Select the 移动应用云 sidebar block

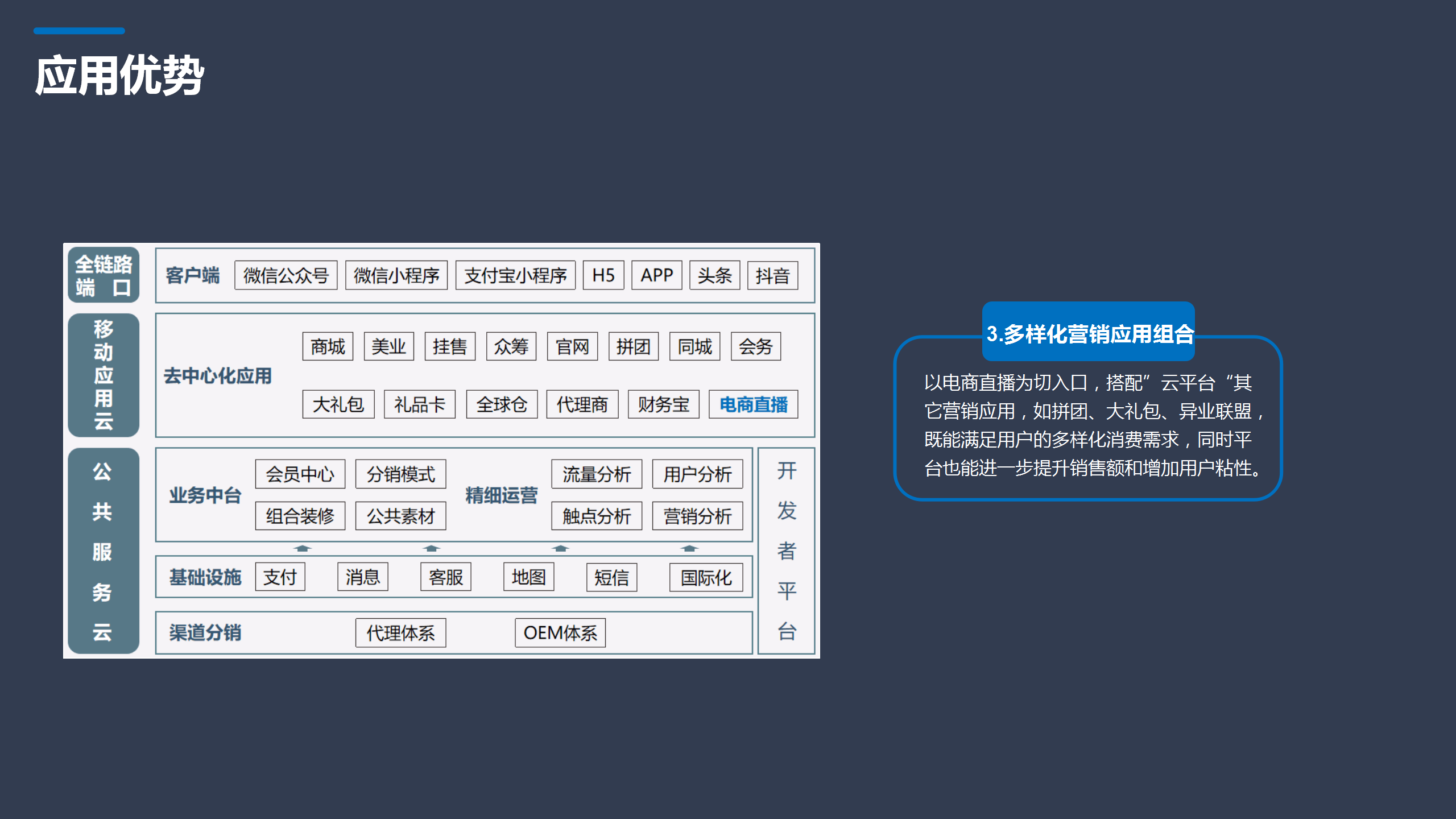104,375
